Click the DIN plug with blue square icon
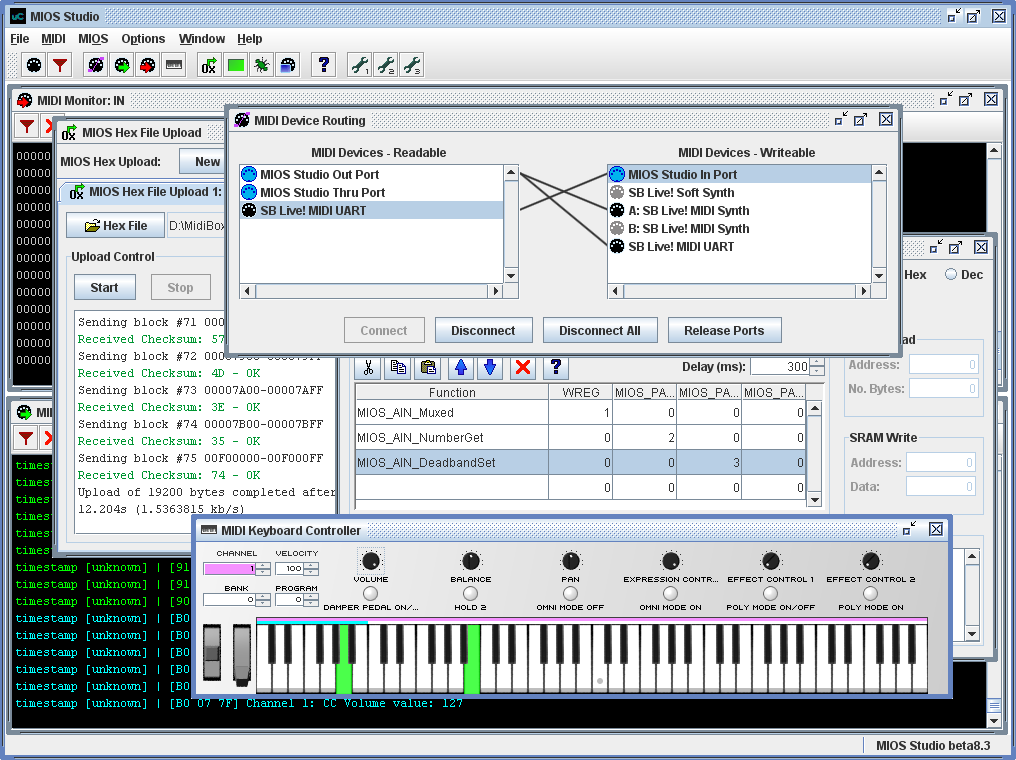This screenshot has height=760, width=1016. point(288,65)
